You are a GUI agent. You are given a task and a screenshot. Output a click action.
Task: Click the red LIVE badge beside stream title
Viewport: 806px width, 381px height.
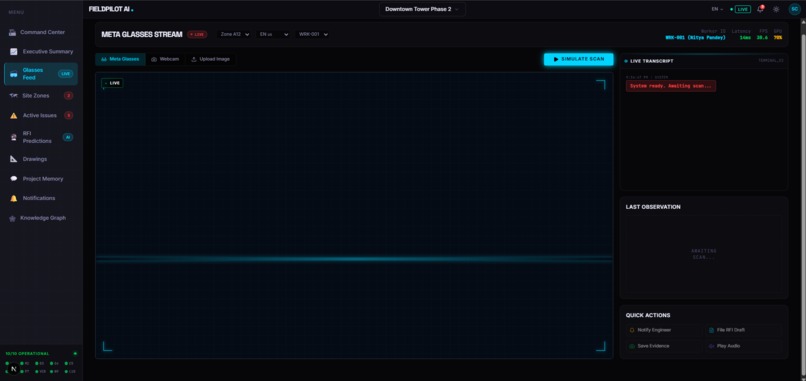[197, 34]
